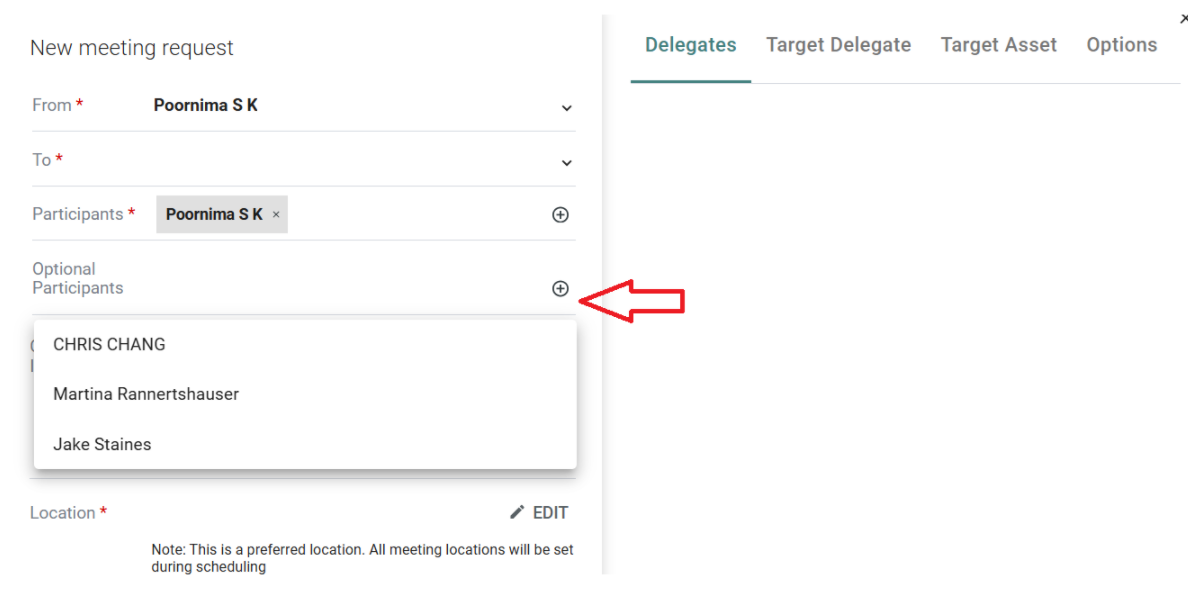
Task: Open the Options tab
Action: 1121,45
